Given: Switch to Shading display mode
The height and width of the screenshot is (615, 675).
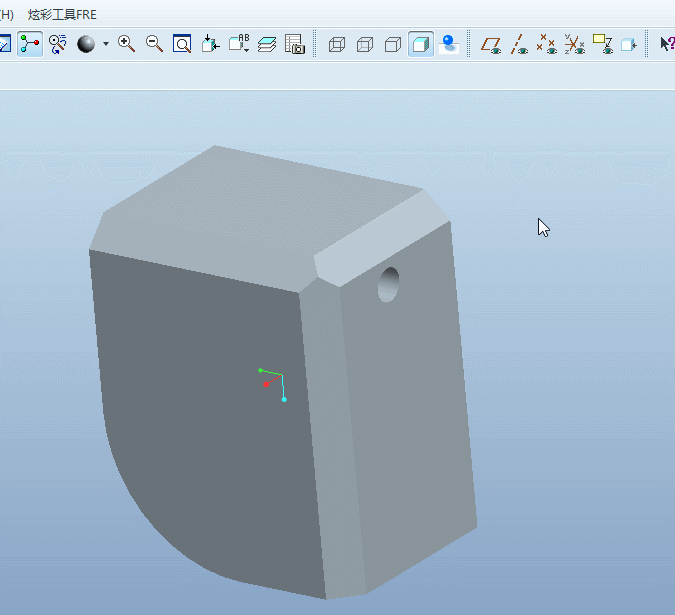Looking at the screenshot, I should [x=421, y=44].
